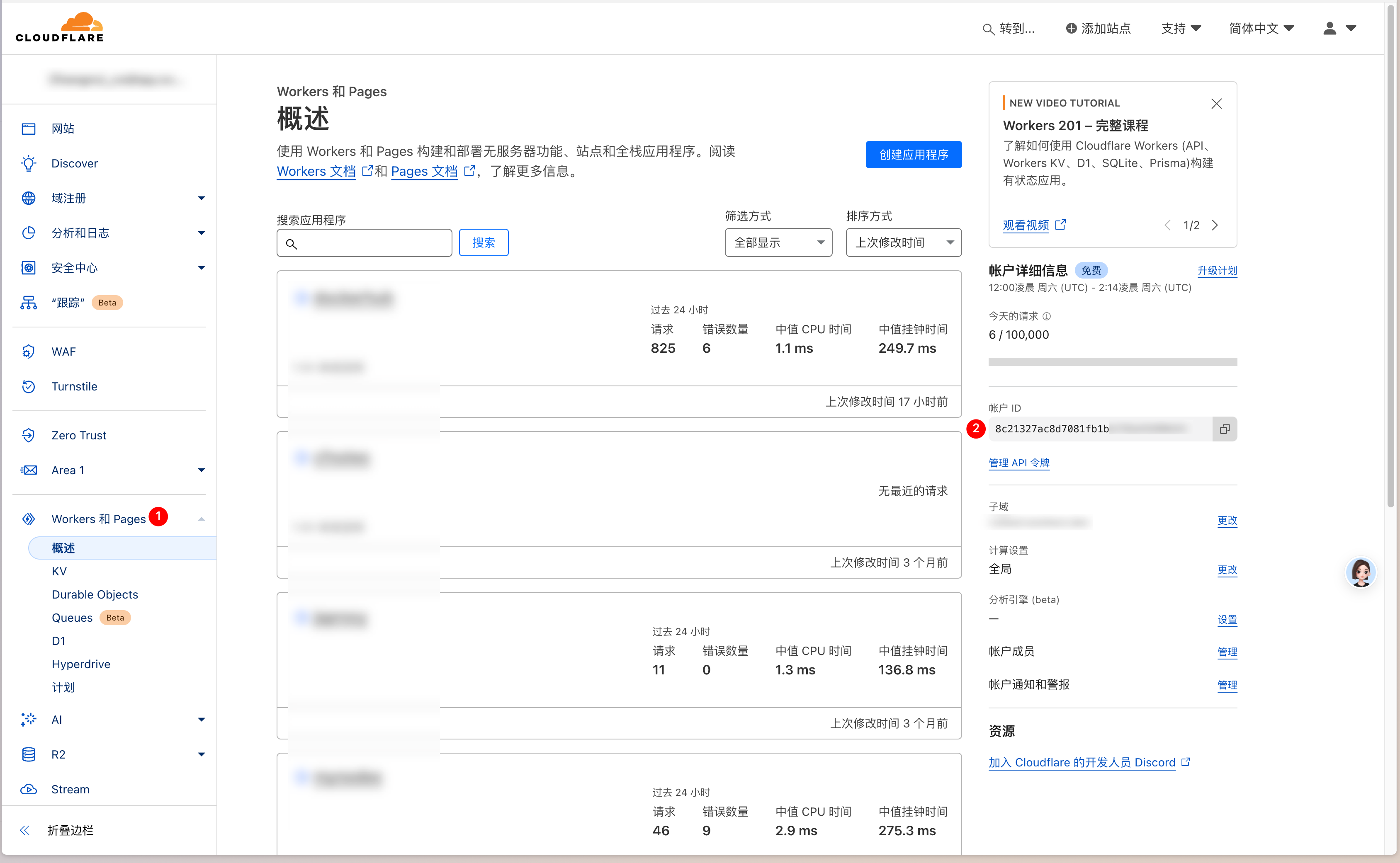Click the 观看视频 link
Screen dimensions: 1400x863
pyautogui.click(x=1026, y=225)
